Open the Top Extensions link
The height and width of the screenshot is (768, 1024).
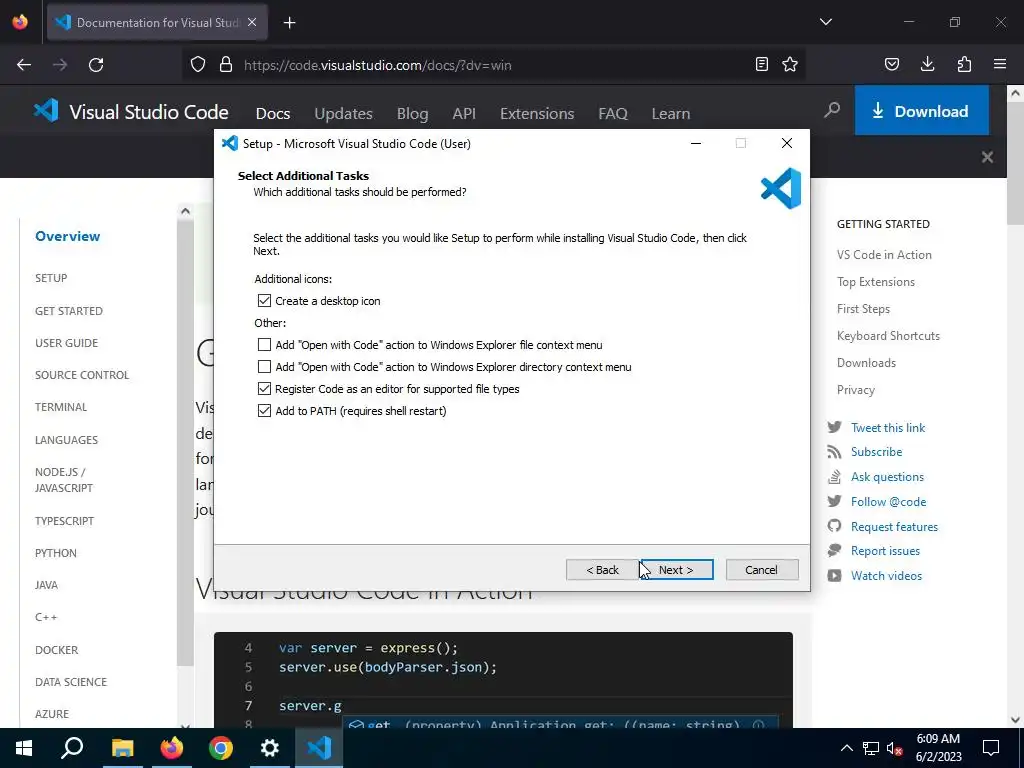click(876, 282)
